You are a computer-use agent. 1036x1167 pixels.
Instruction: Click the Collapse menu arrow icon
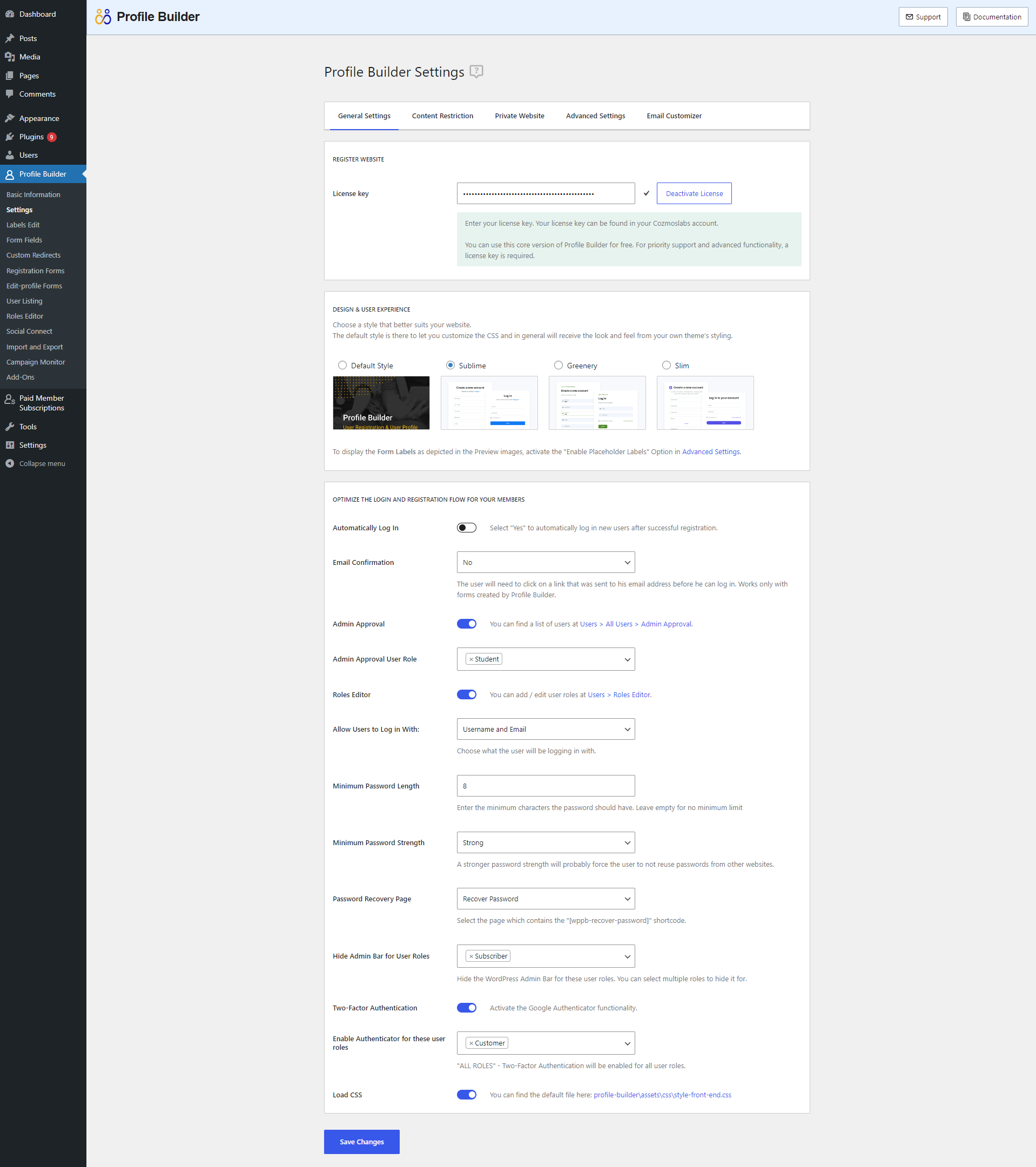(x=10, y=463)
